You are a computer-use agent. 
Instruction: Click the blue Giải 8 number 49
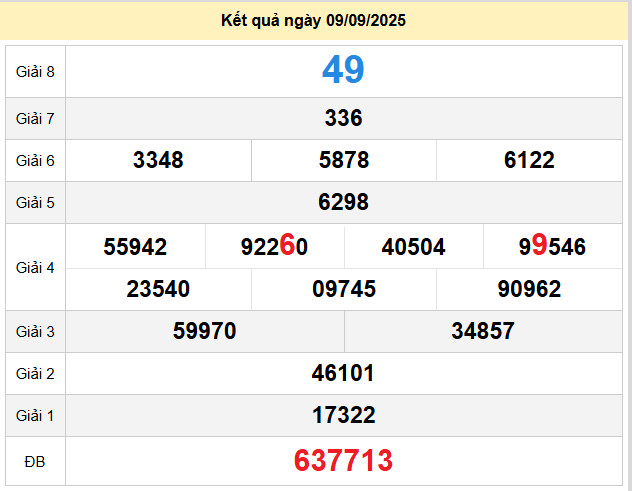pyautogui.click(x=343, y=70)
